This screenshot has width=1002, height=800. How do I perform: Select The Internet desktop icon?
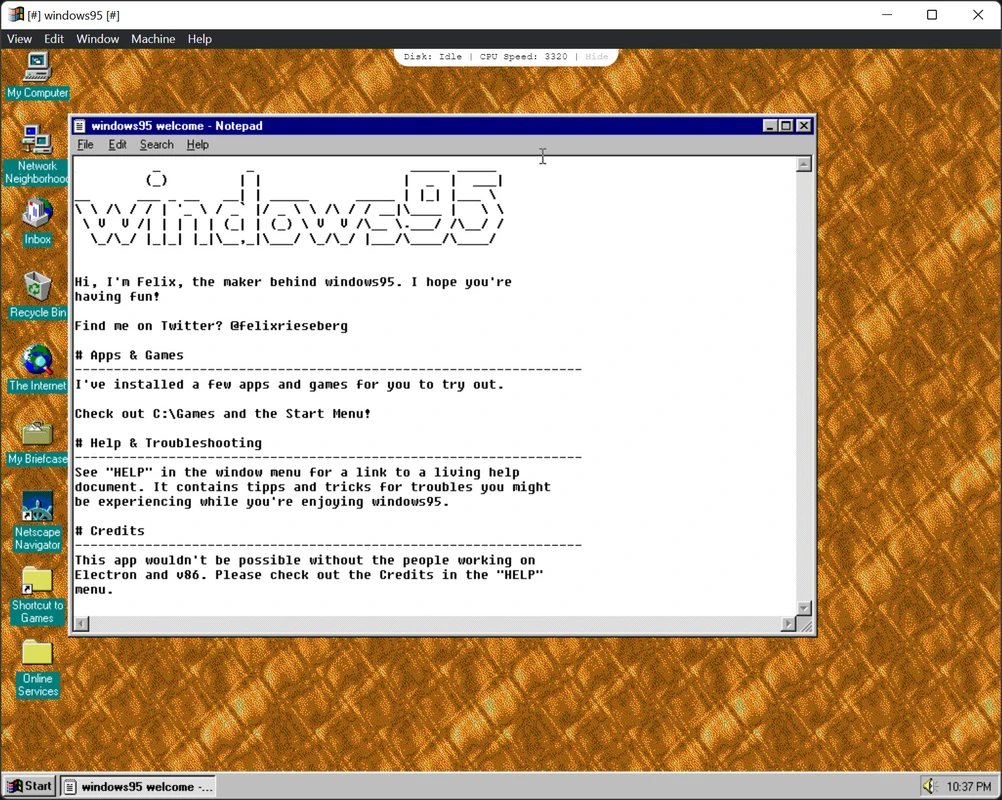[x=37, y=361]
